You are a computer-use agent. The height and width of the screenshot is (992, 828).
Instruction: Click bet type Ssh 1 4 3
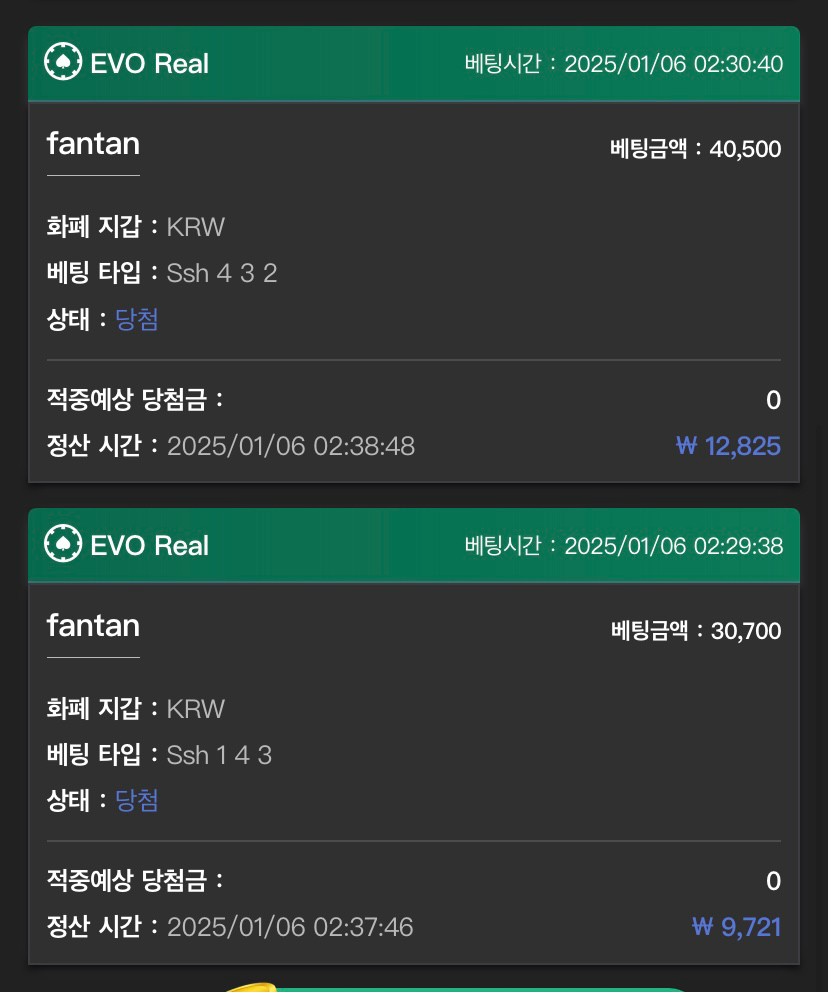[219, 755]
